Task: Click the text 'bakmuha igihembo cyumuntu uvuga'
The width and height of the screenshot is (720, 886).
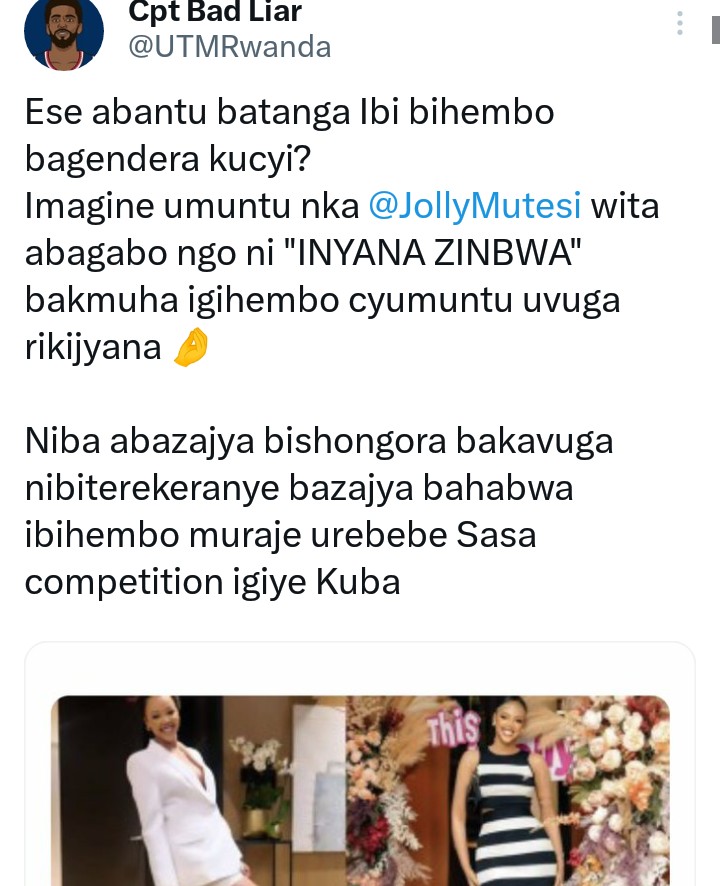Action: (x=323, y=300)
